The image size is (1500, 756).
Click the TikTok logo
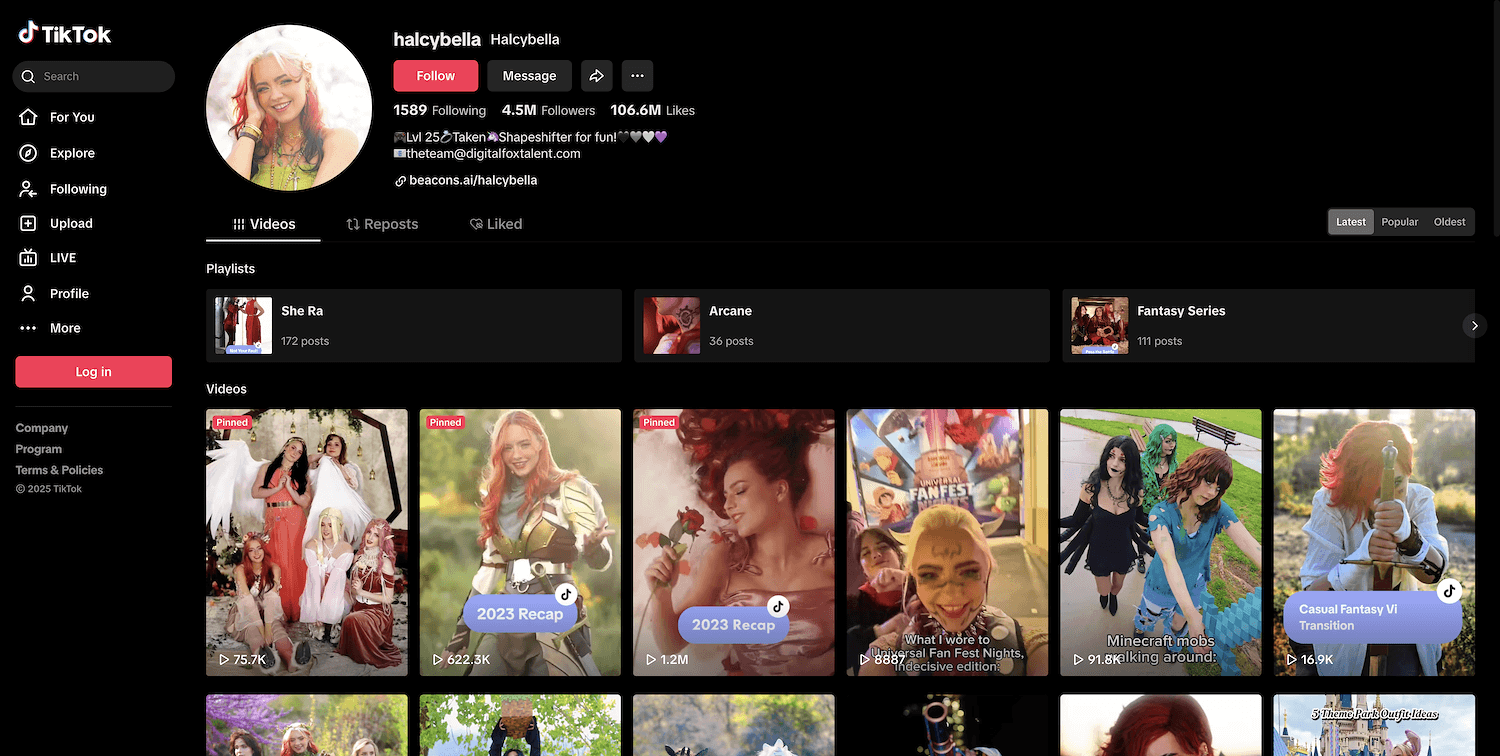pyautogui.click(x=65, y=34)
